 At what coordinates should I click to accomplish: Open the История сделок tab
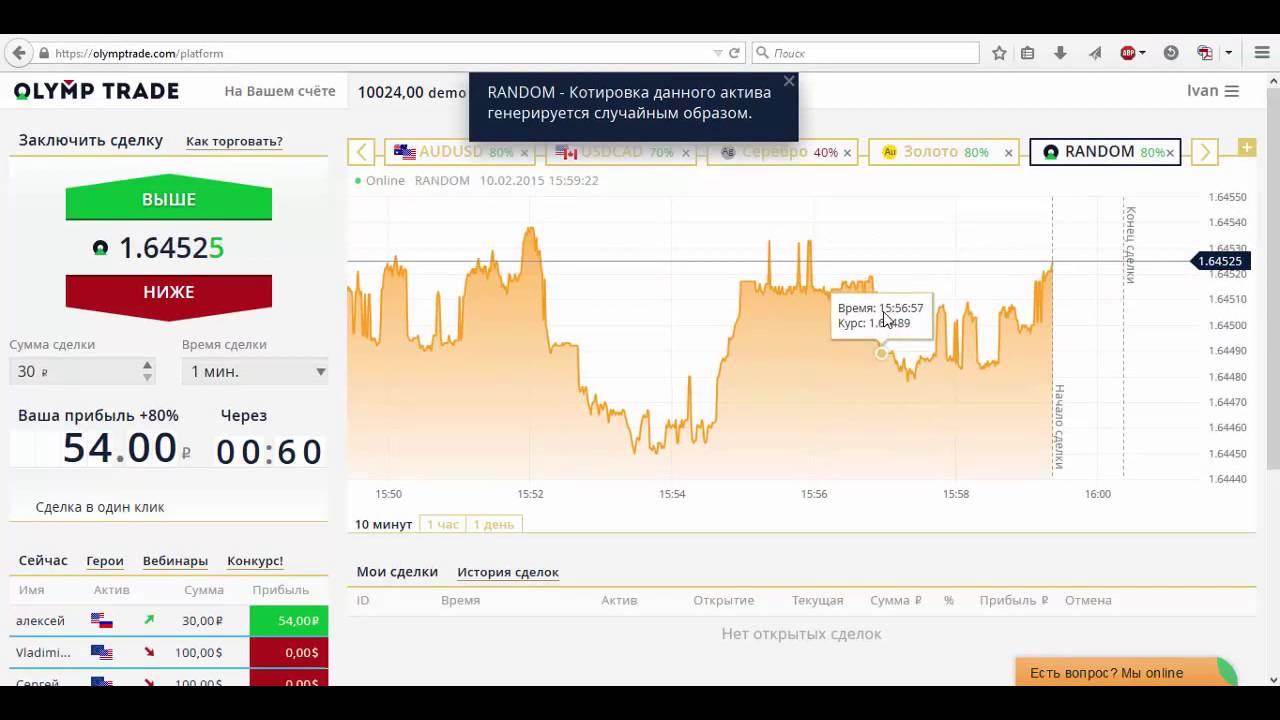pyautogui.click(x=508, y=572)
